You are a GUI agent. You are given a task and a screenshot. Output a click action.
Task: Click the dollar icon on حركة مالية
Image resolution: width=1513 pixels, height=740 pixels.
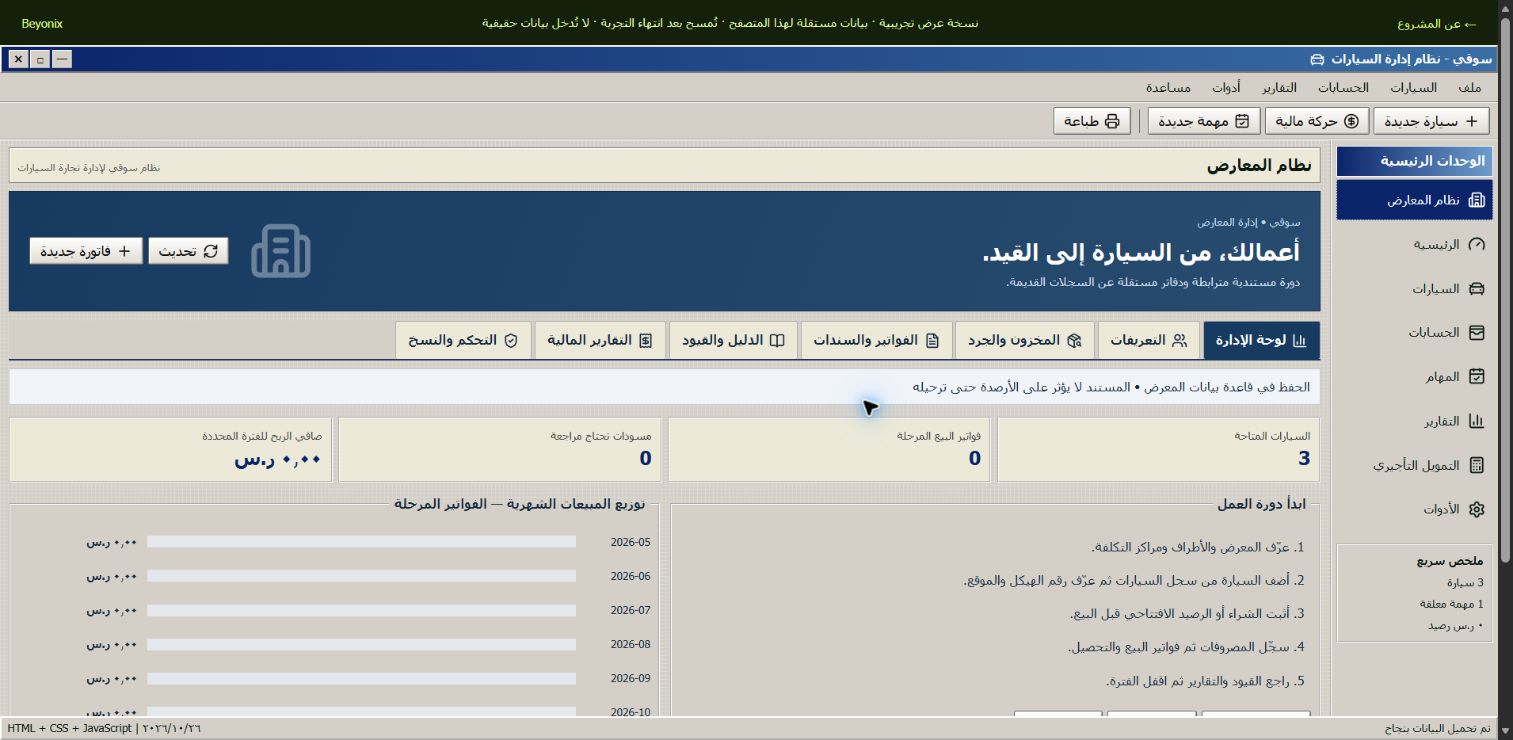(1352, 121)
